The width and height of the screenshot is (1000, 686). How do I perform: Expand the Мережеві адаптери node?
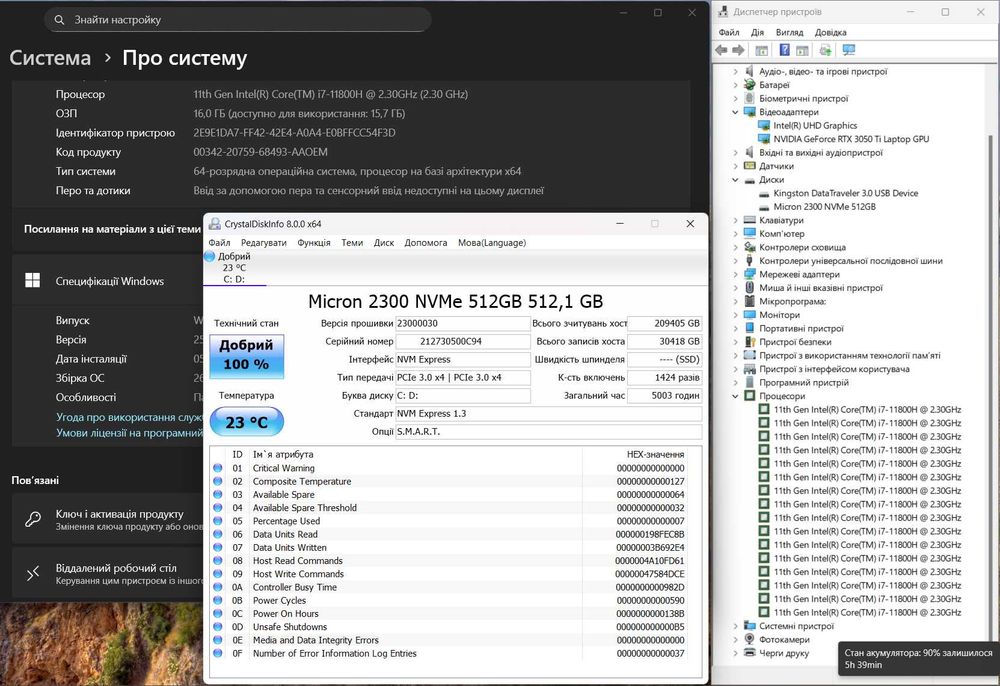click(x=735, y=274)
